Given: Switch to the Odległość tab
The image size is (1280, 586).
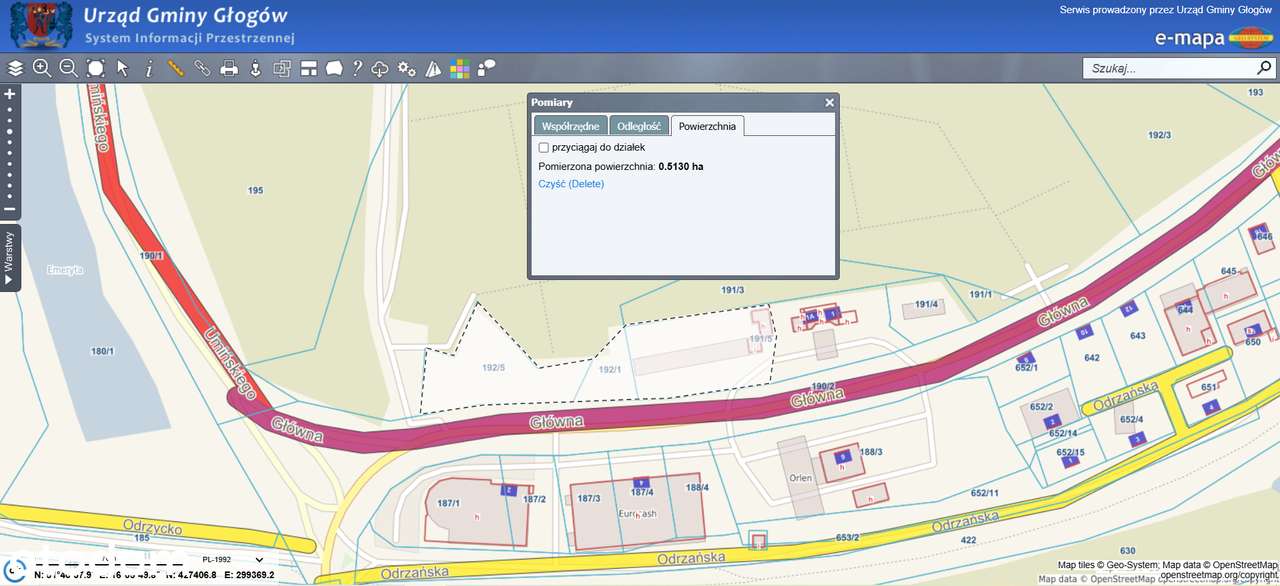Looking at the screenshot, I should (639, 126).
